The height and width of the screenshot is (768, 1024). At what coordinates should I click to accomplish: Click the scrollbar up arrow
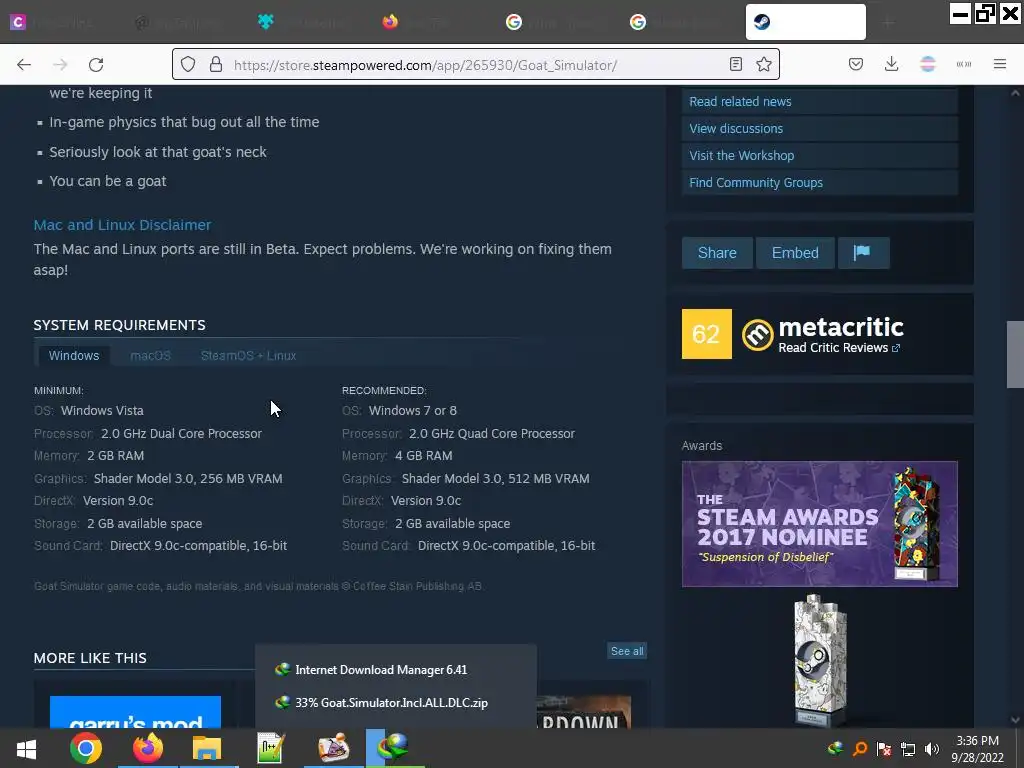1015,93
